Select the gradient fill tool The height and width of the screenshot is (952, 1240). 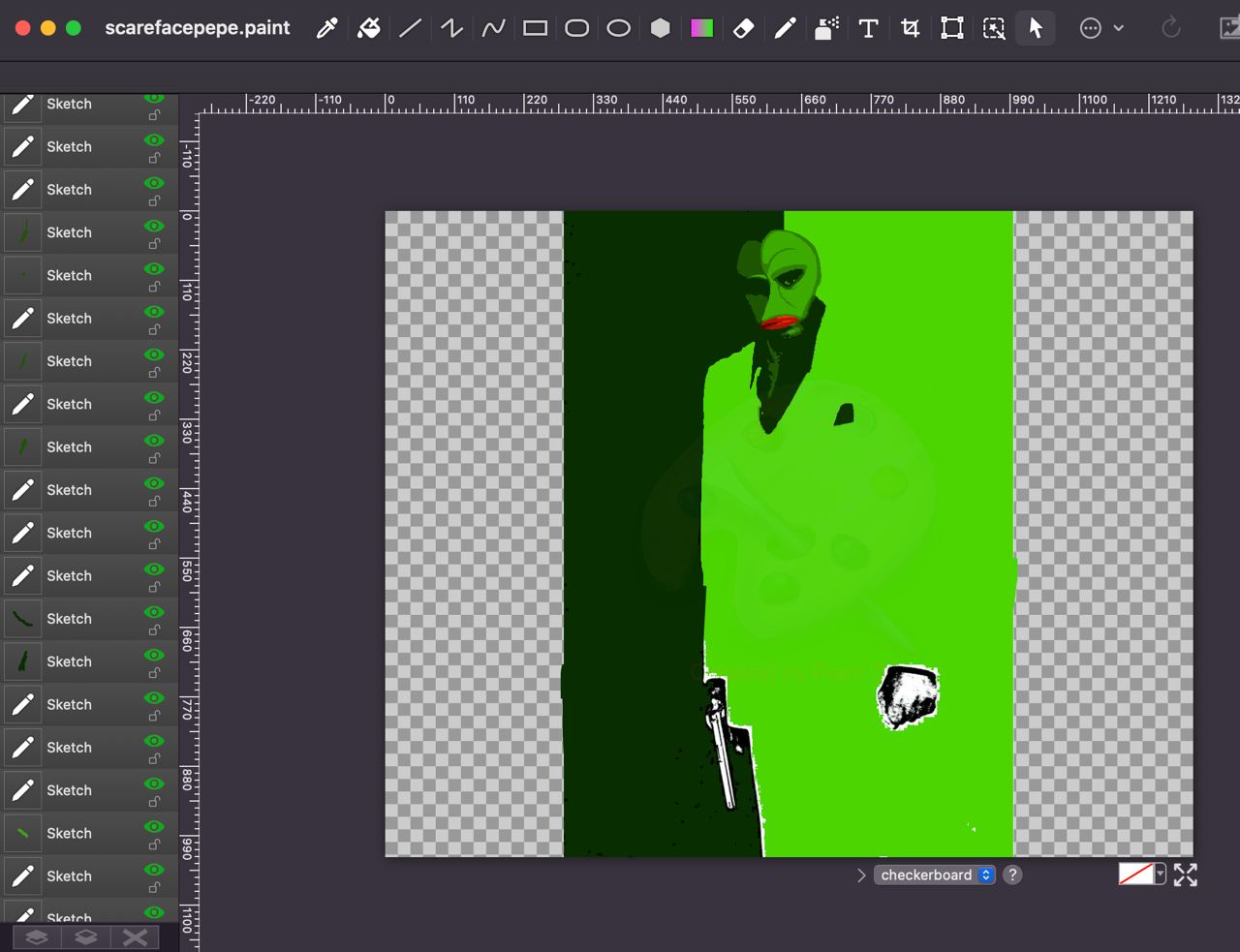point(701,28)
